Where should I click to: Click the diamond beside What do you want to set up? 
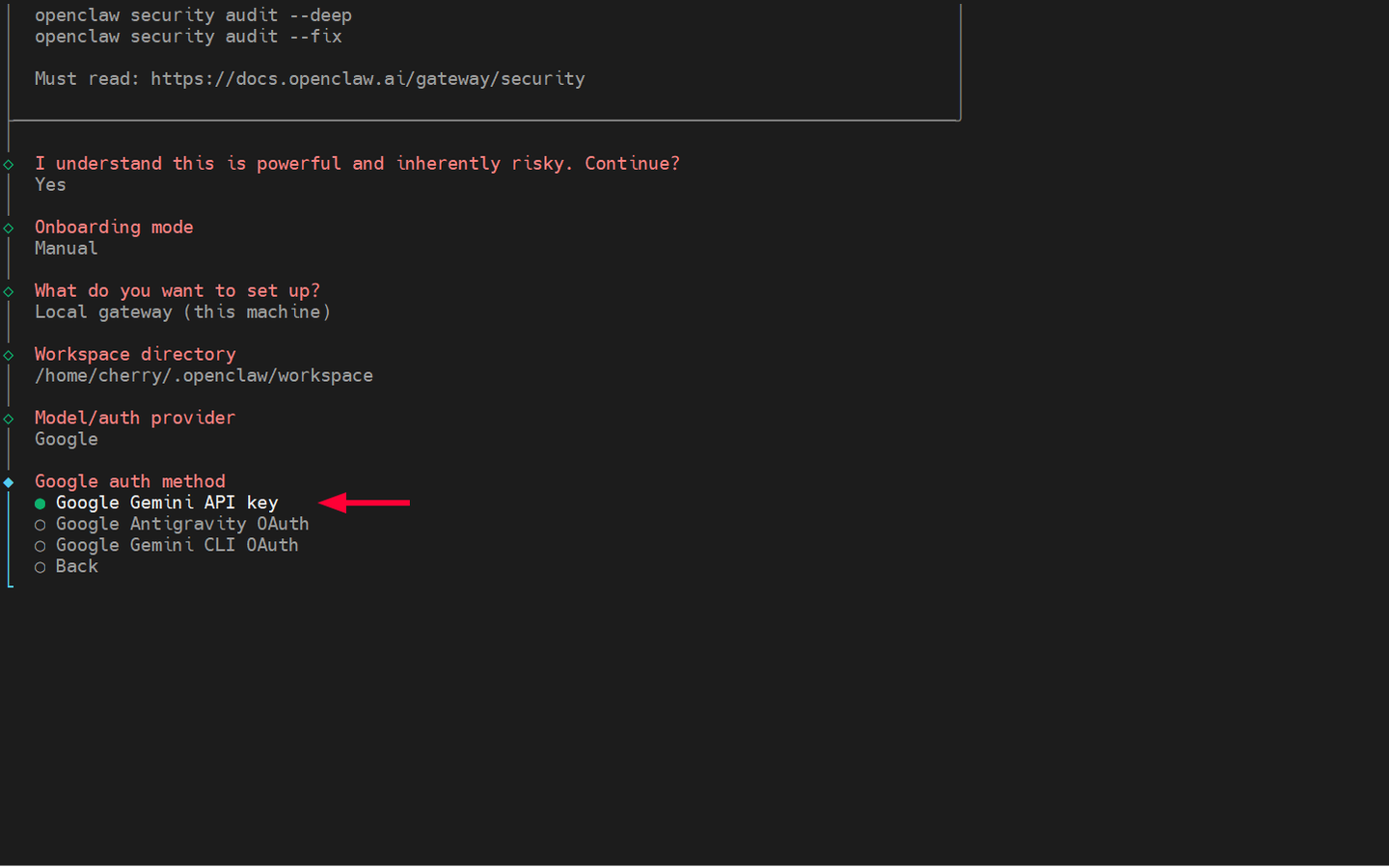(x=9, y=289)
